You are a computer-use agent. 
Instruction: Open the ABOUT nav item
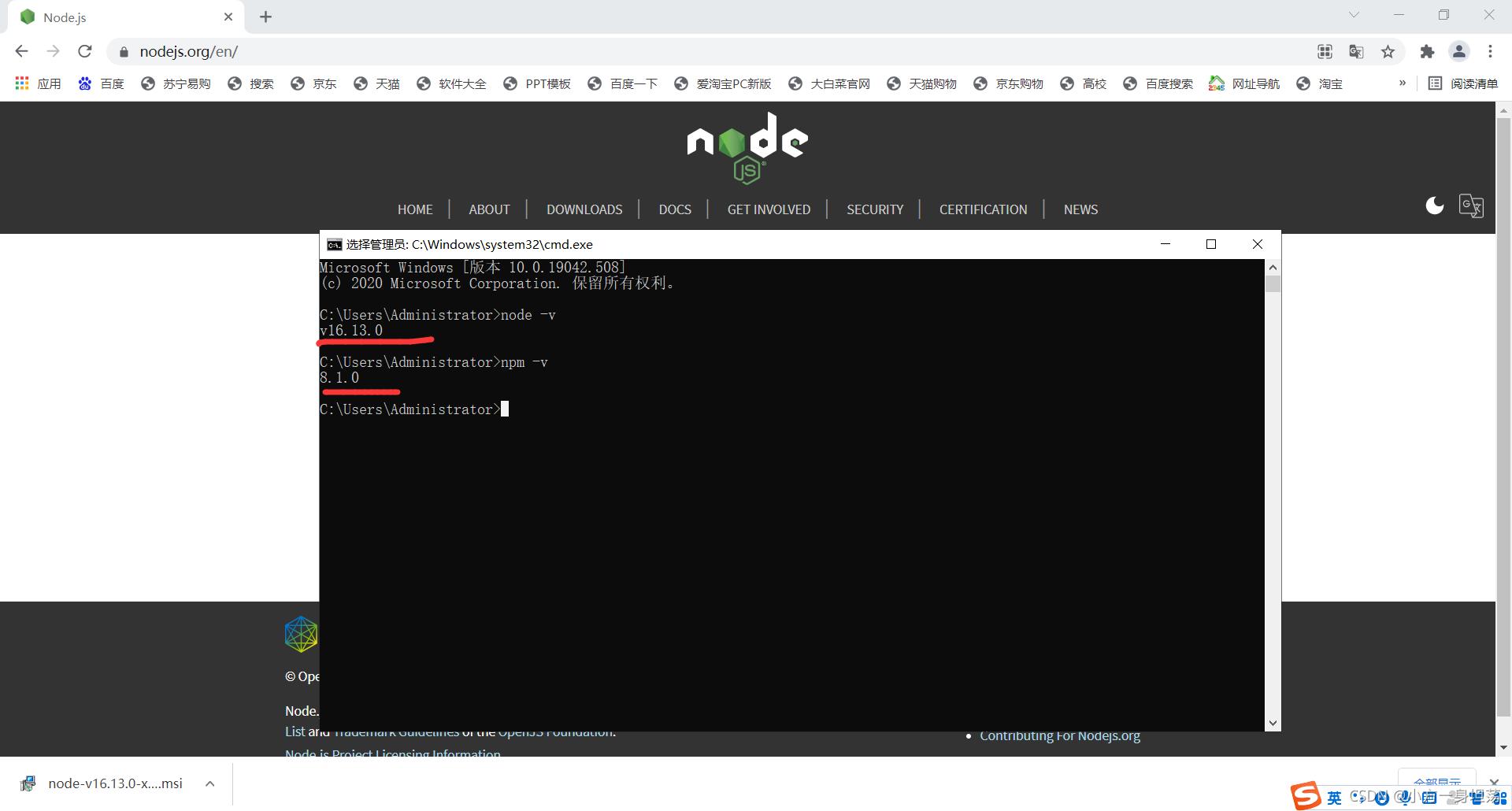489,209
